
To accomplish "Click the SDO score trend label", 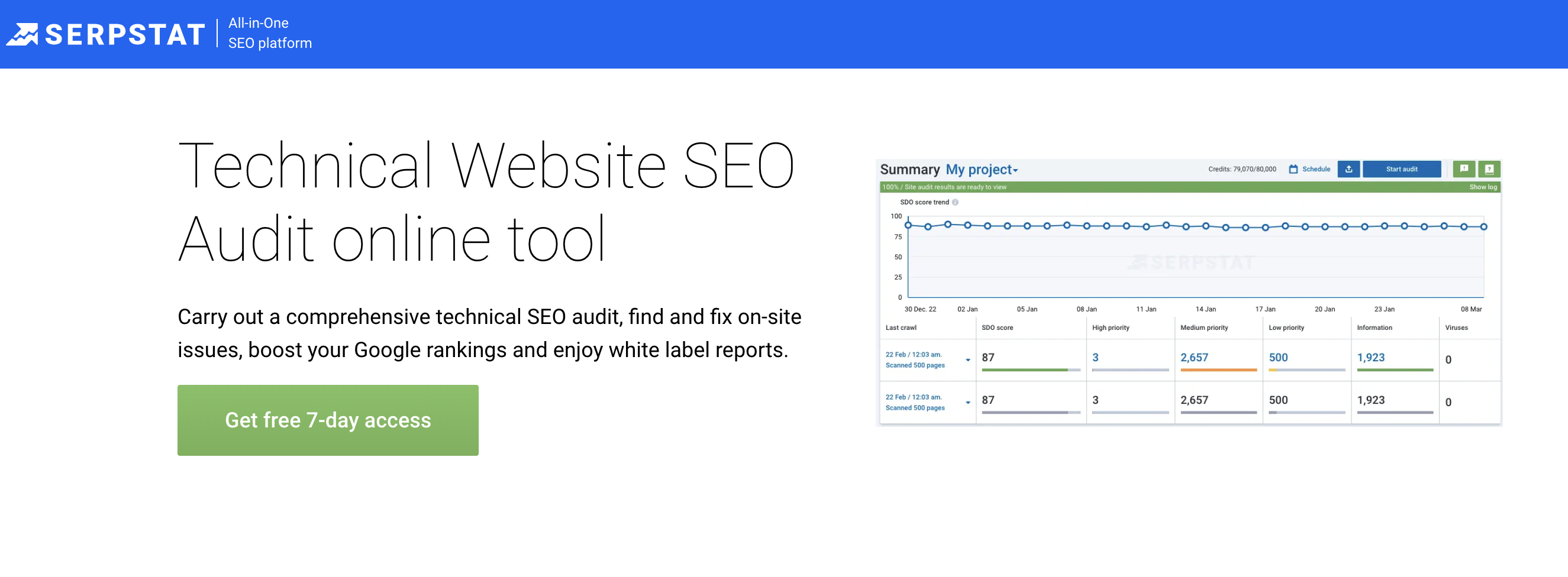I will coord(924,202).
